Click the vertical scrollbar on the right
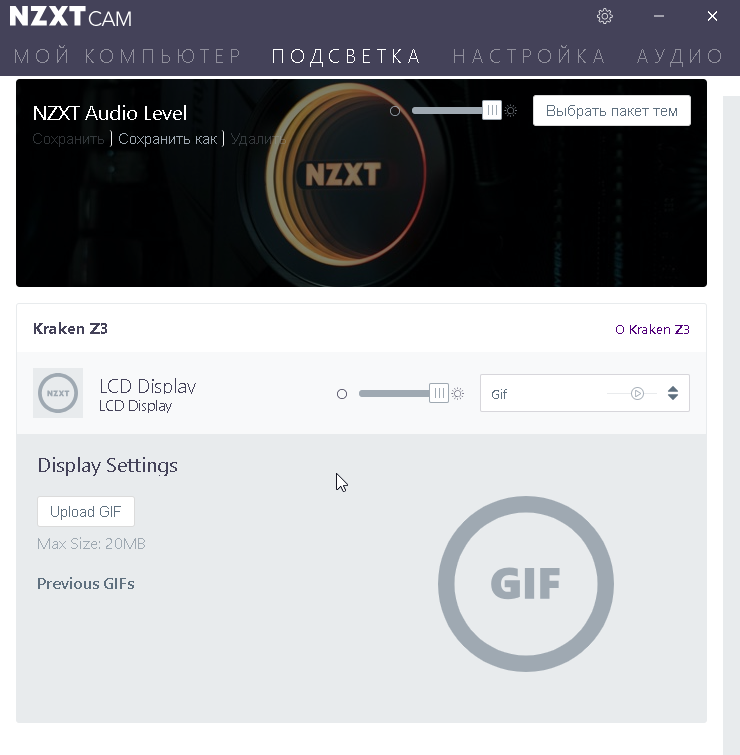Screen dimensions: 740x755 pyautogui.click(x=731, y=424)
